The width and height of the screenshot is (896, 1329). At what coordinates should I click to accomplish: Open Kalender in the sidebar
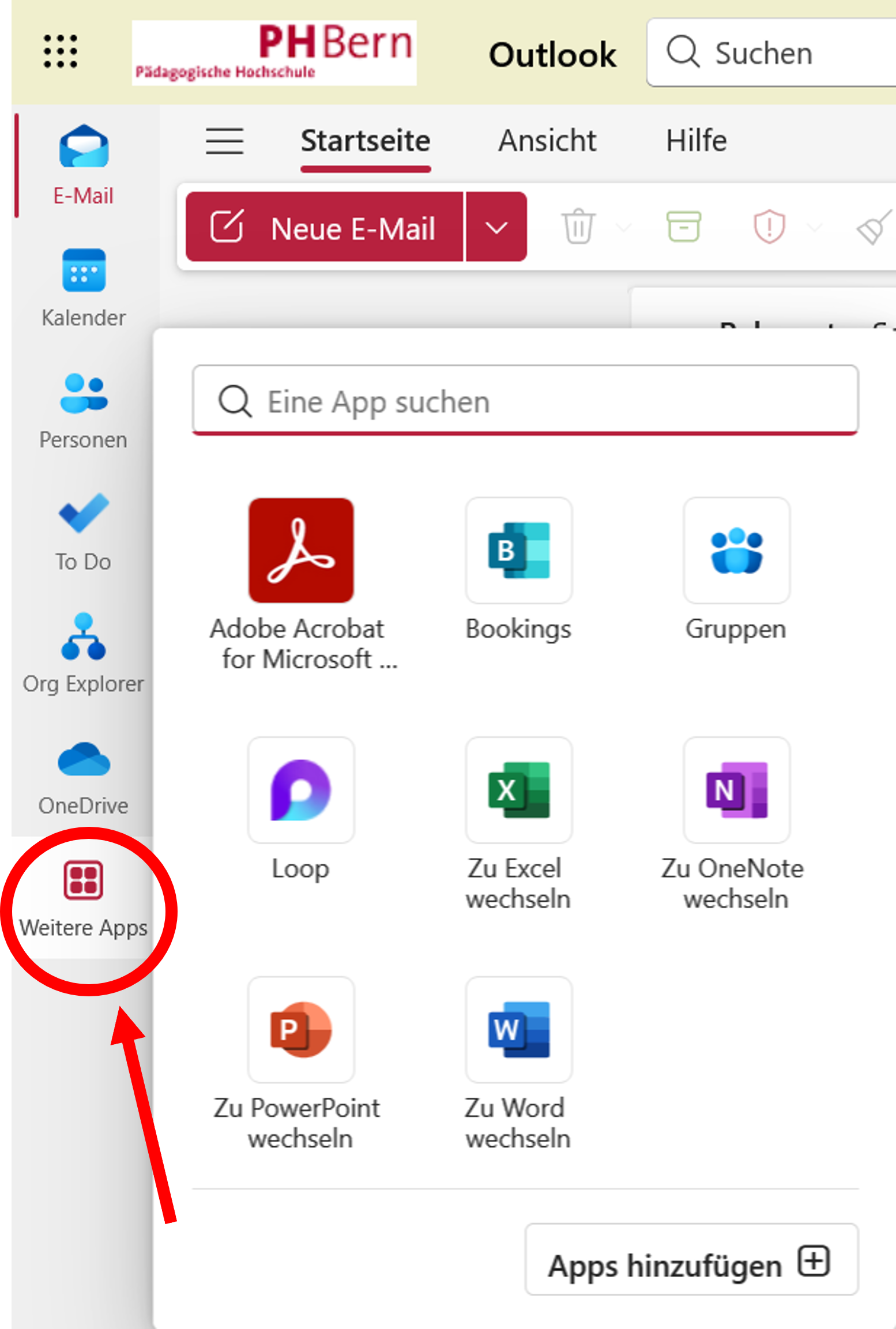(84, 287)
